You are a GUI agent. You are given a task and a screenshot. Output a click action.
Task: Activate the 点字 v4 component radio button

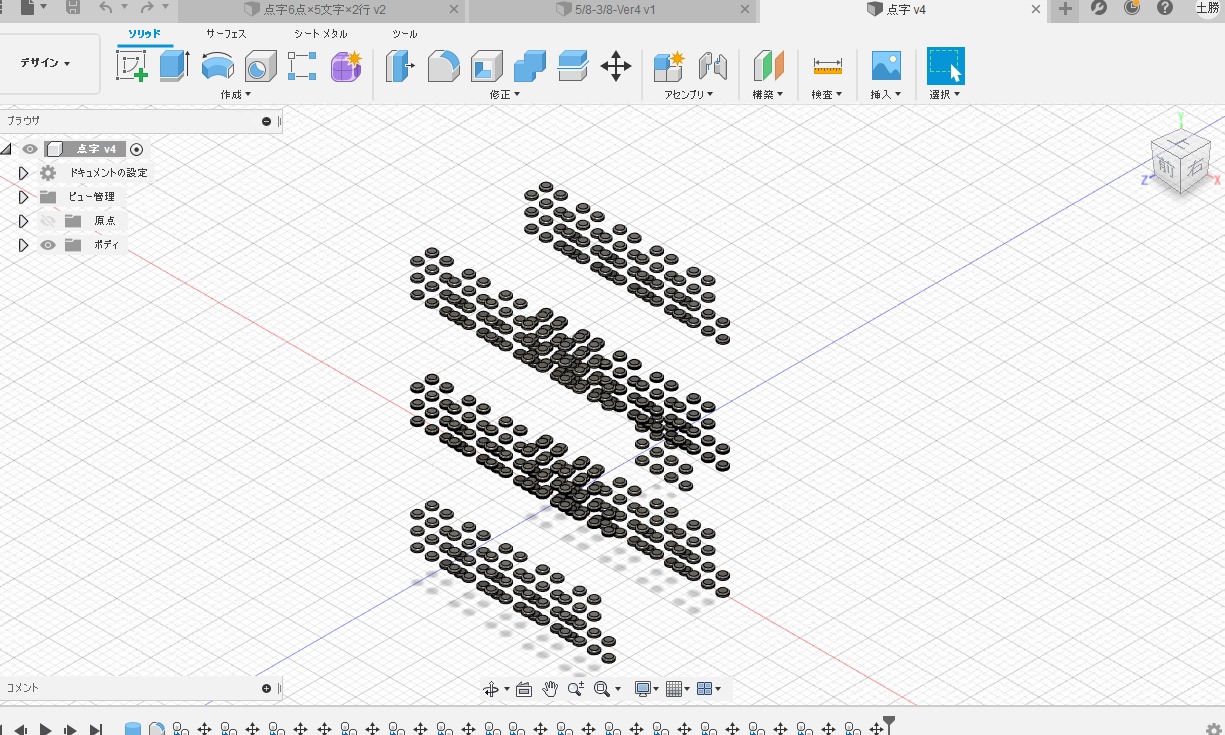click(x=137, y=149)
